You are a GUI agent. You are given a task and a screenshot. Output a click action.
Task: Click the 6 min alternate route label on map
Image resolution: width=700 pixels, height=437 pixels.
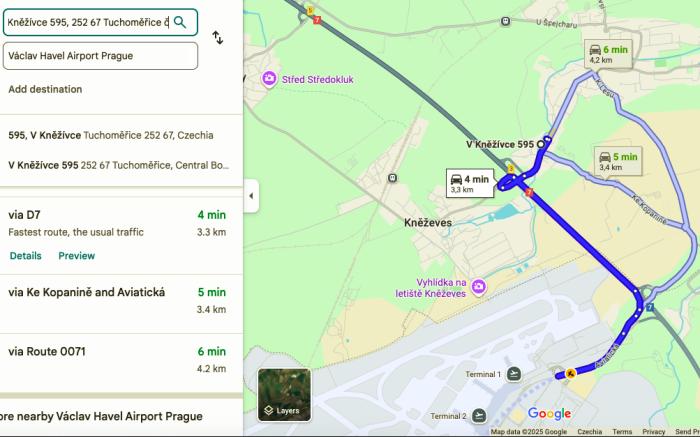[608, 54]
